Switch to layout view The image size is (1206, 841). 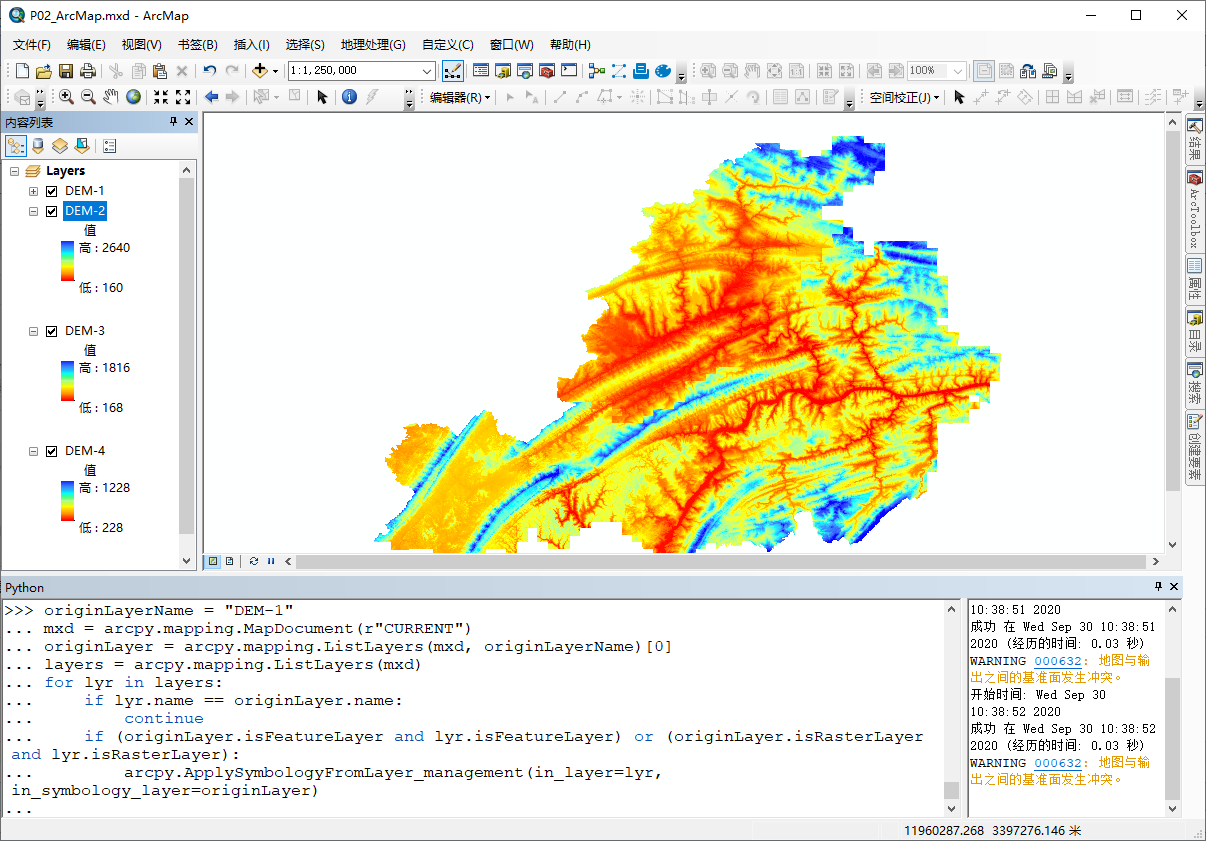pos(229,561)
